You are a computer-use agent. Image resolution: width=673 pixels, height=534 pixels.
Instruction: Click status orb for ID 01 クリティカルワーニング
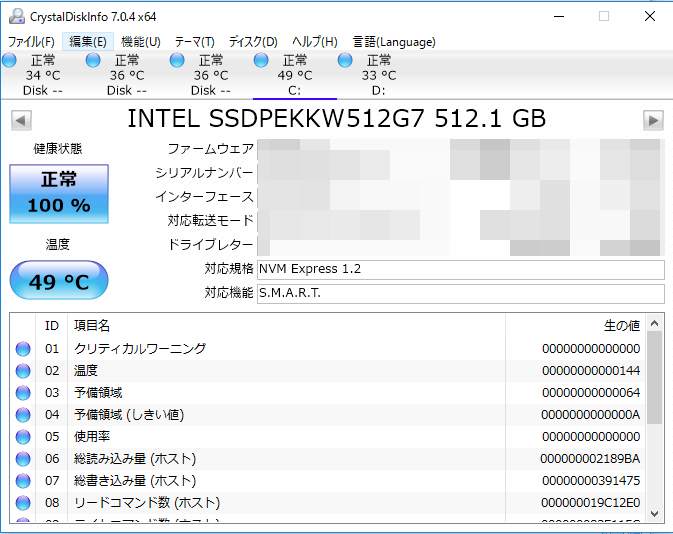click(x=23, y=349)
